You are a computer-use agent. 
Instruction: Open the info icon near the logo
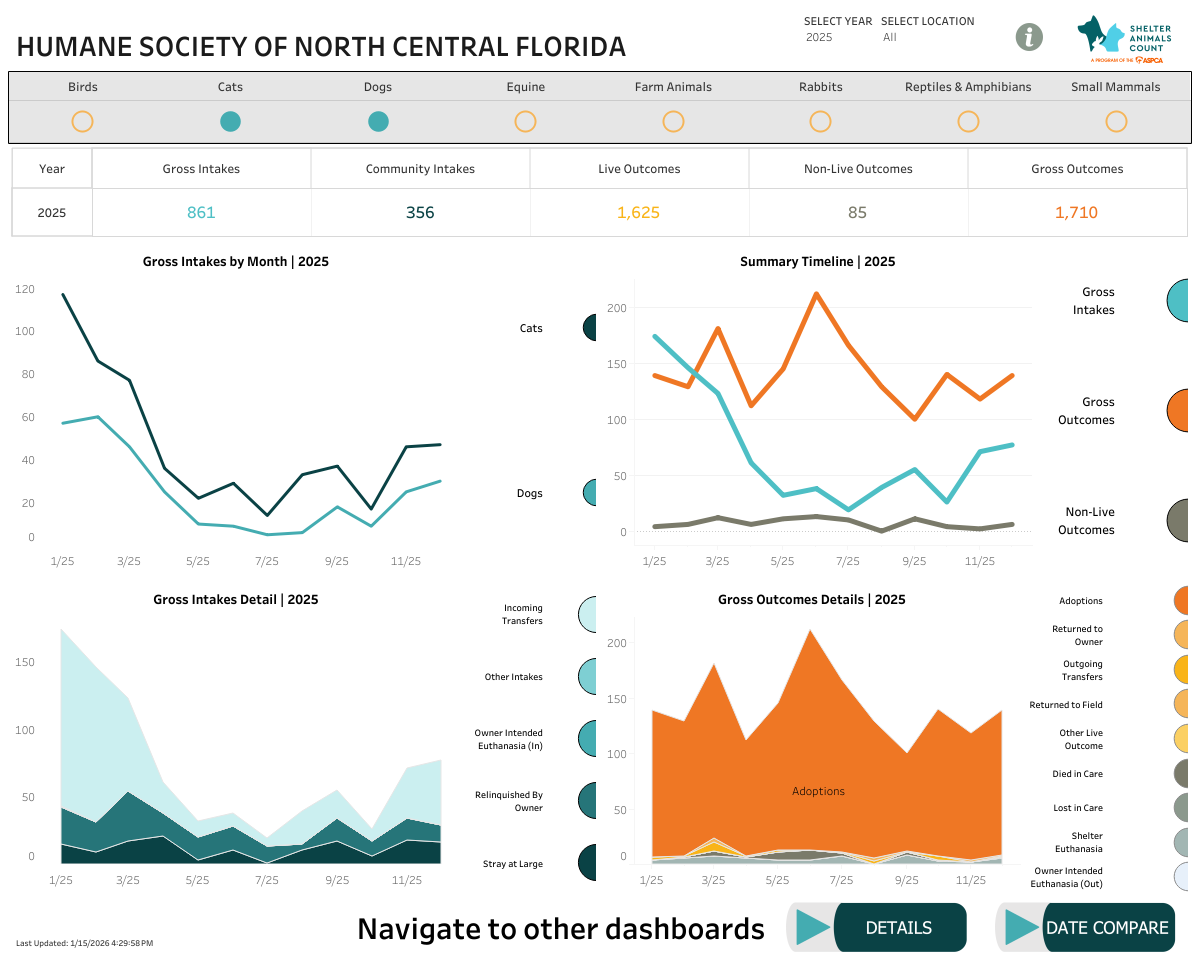coord(1028,37)
